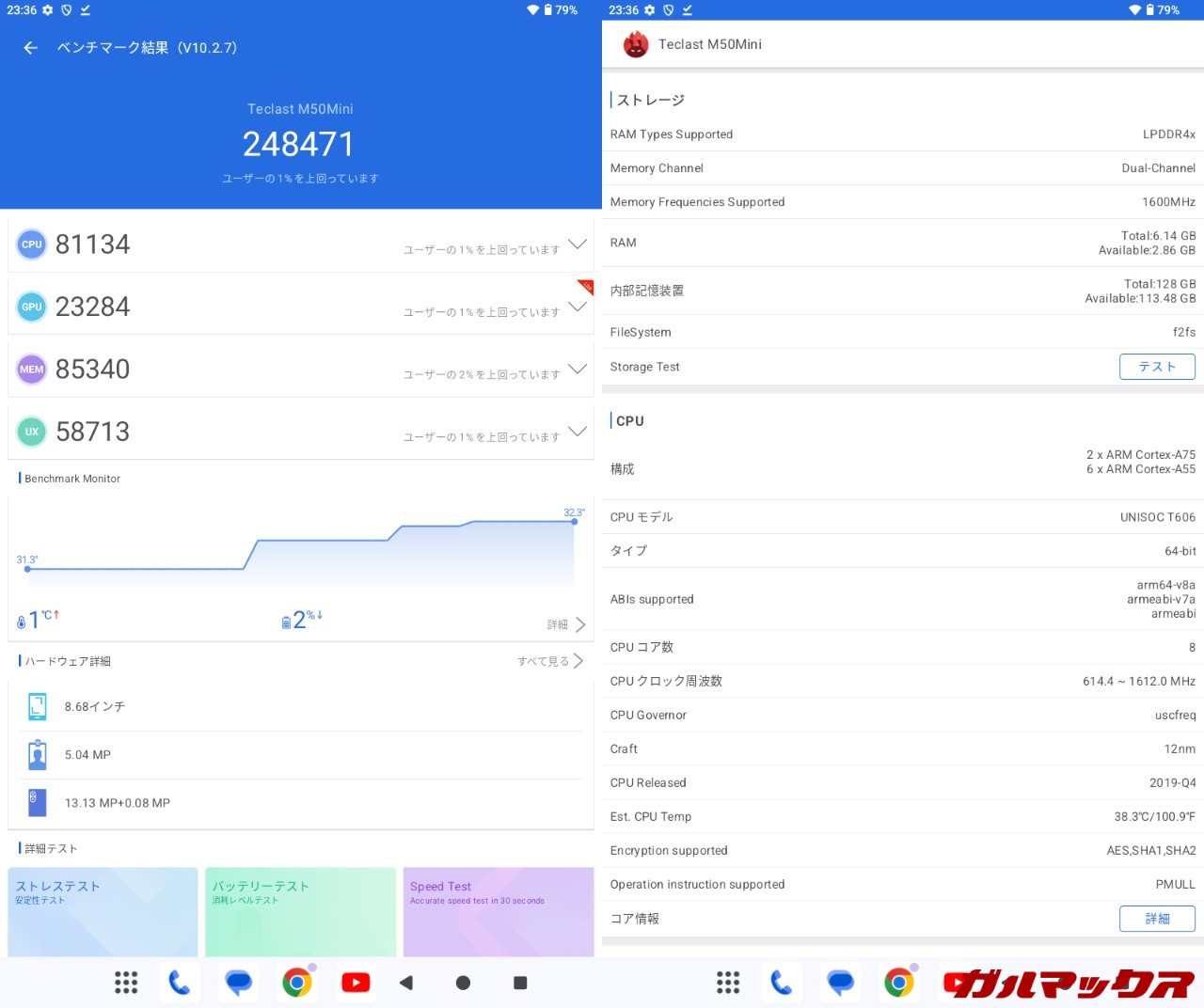Start Storage Test with テスト button

click(1157, 367)
